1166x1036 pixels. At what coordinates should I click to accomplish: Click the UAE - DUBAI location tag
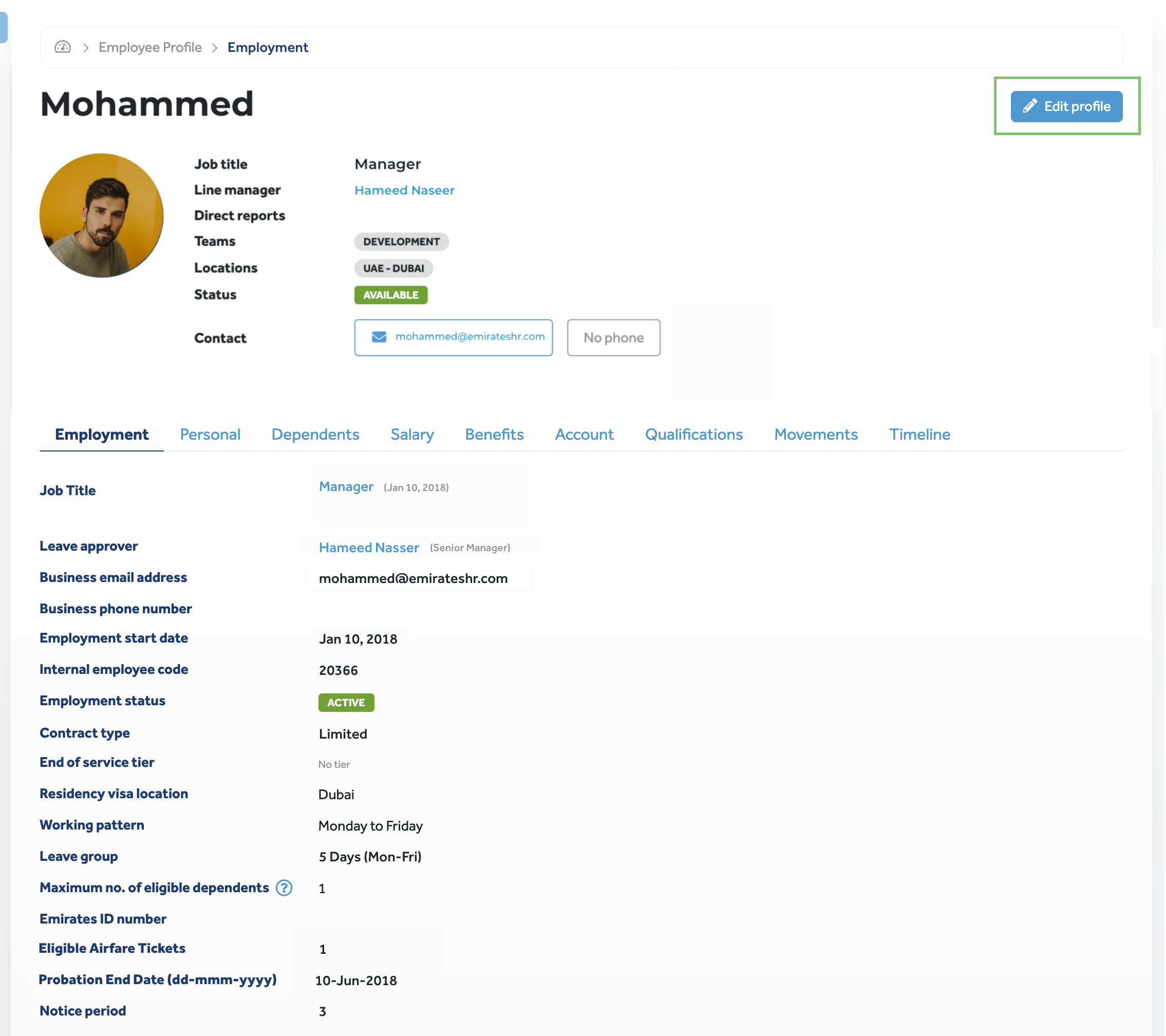(393, 269)
